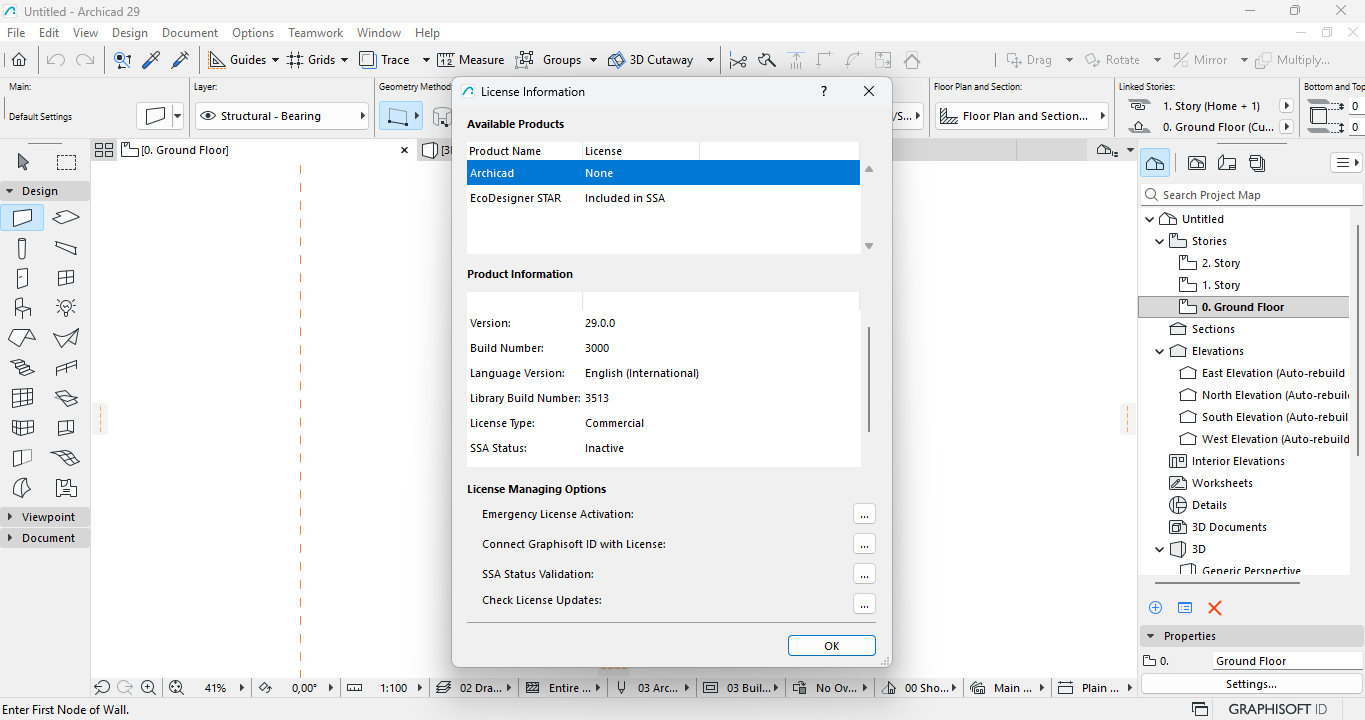Select the Arrow selection tool
1365x720 pixels.
[x=23, y=162]
